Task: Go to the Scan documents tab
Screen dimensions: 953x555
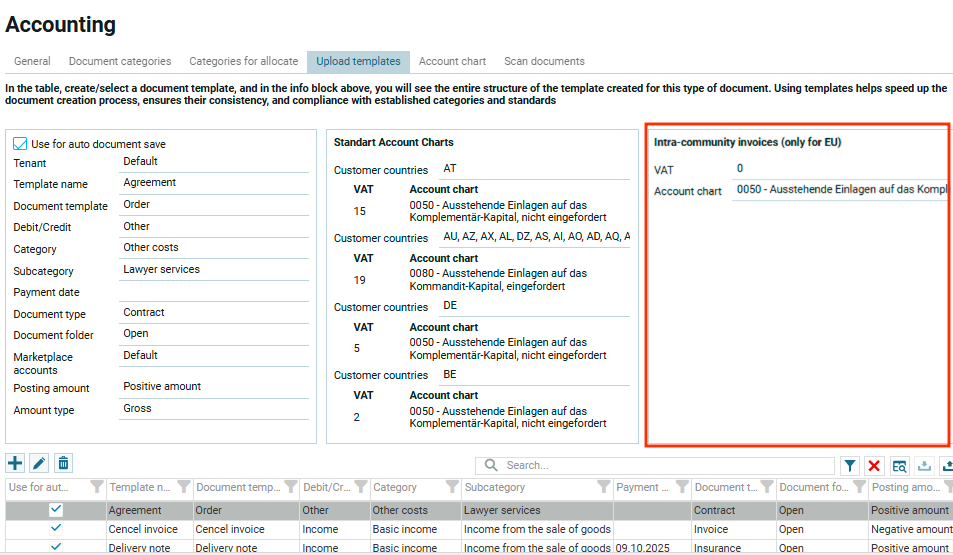Action: pyautogui.click(x=544, y=62)
